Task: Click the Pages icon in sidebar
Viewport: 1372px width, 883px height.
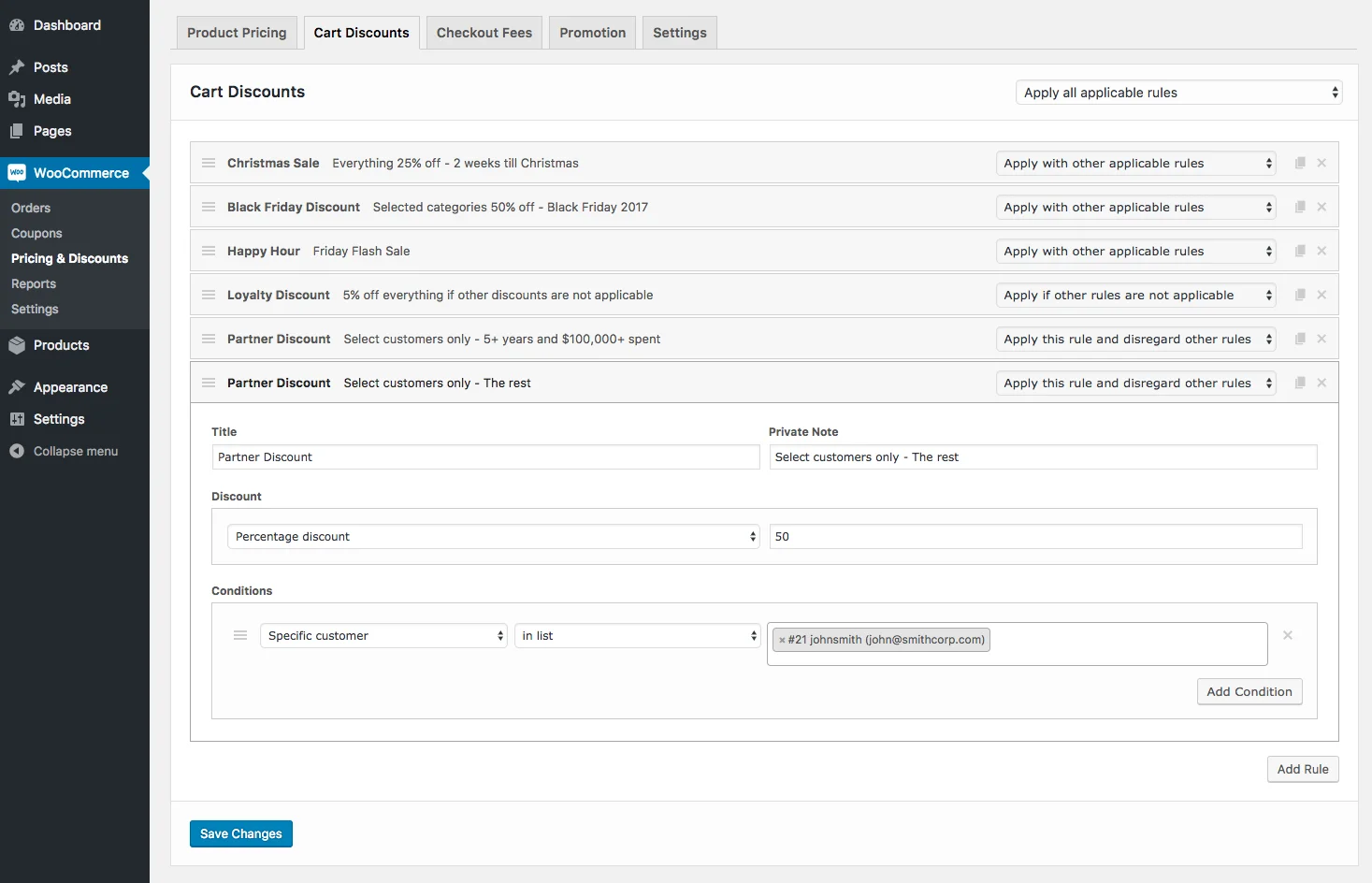Action: tap(18, 131)
